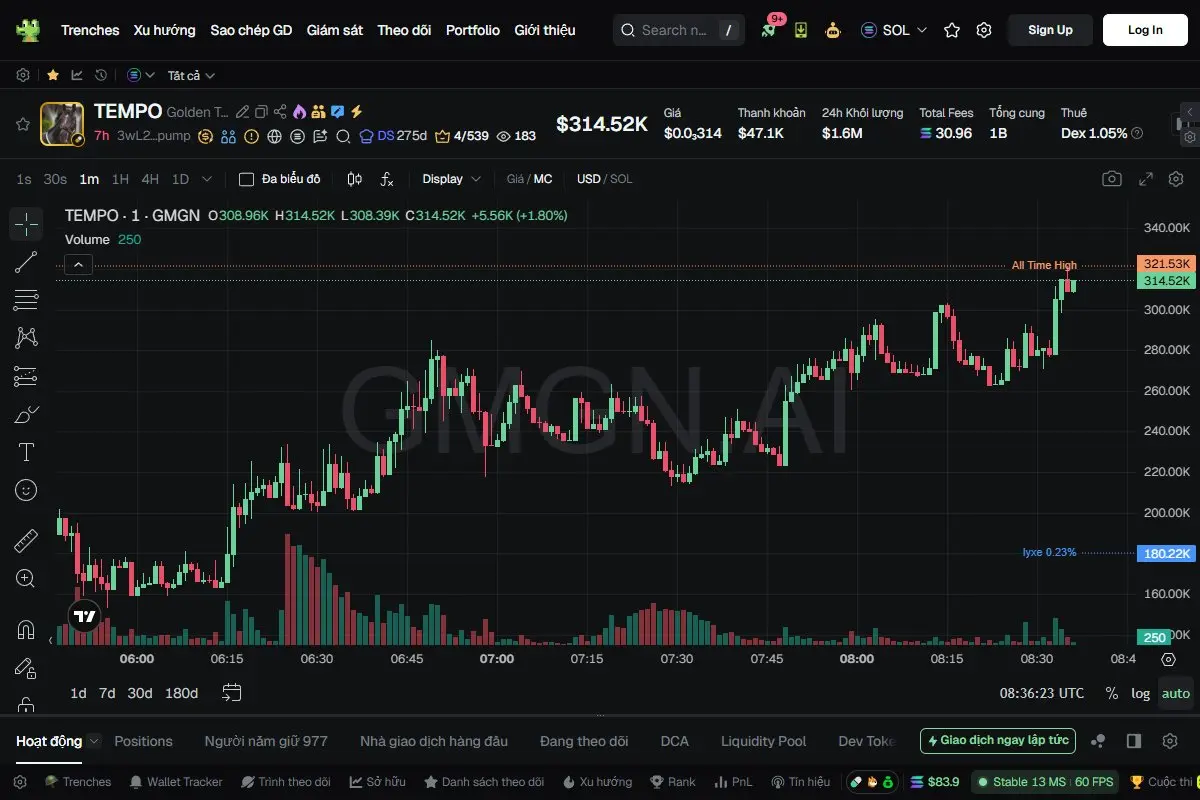
Task: Open the forecasting and measurement tools
Action: (26, 376)
